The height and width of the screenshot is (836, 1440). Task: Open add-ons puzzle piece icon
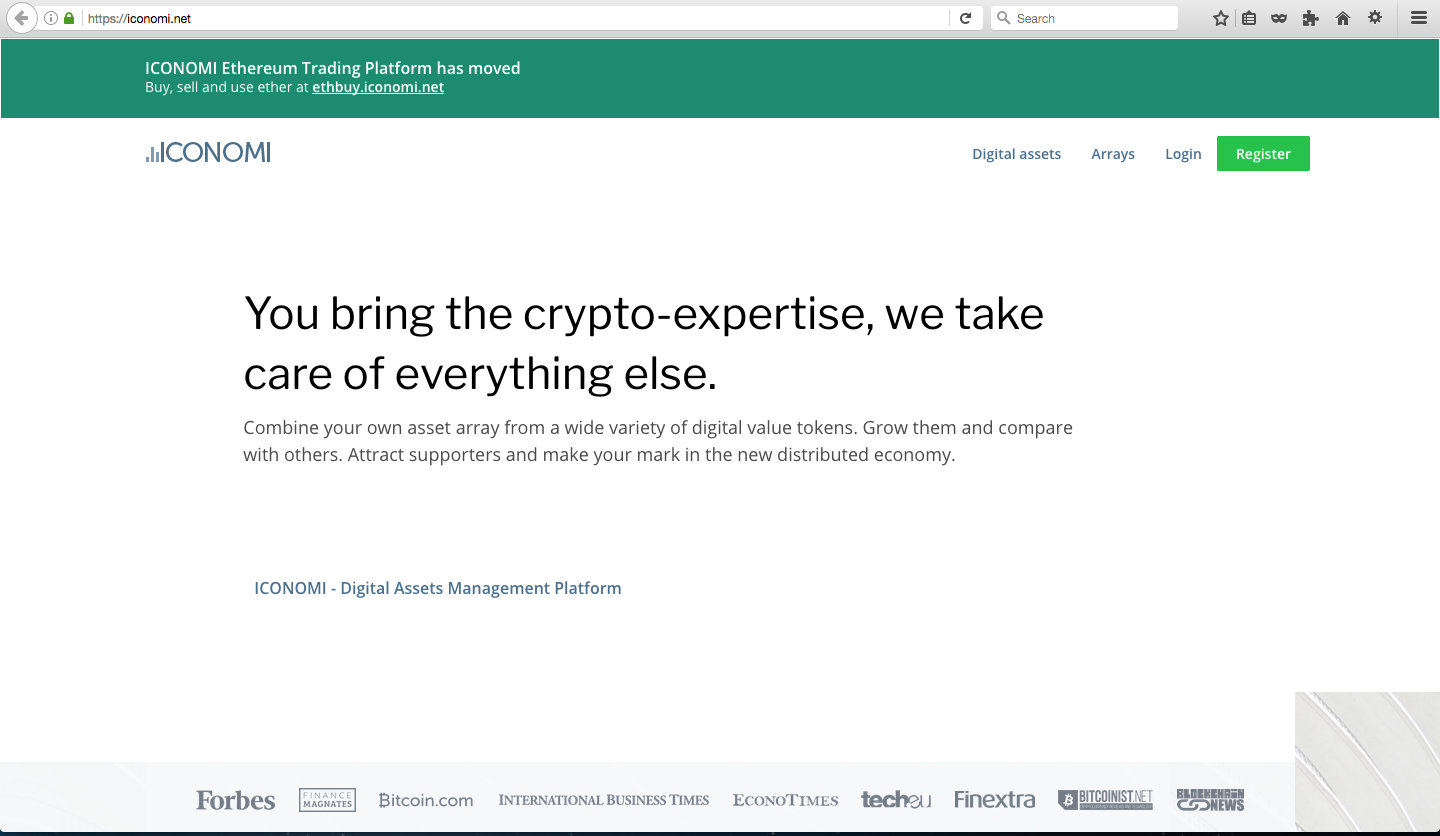pos(1311,18)
